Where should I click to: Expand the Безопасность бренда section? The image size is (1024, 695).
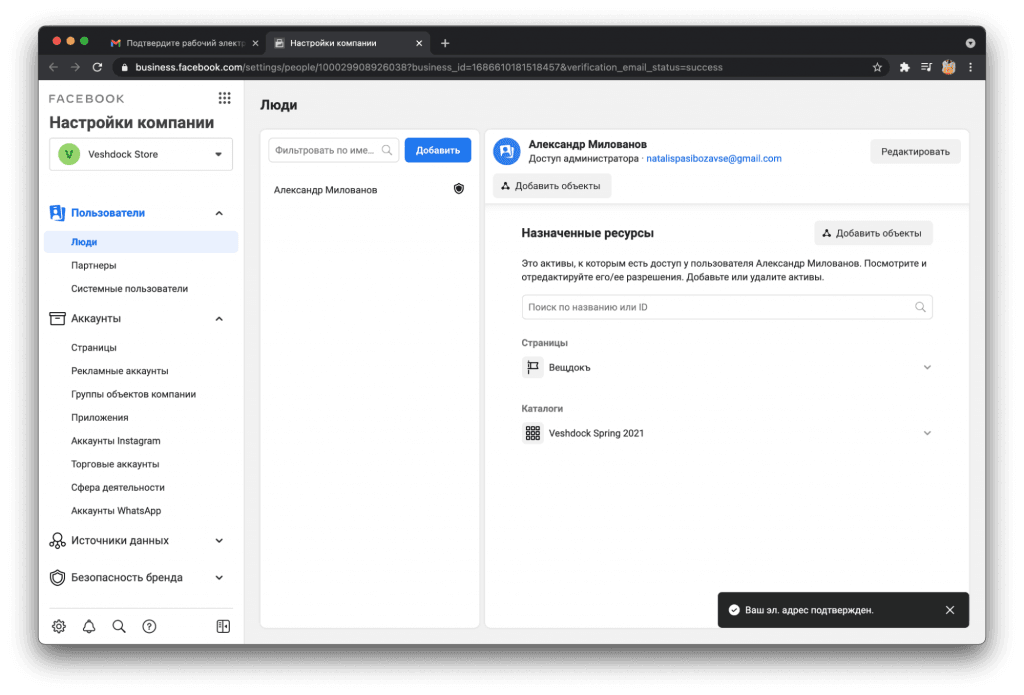point(219,577)
